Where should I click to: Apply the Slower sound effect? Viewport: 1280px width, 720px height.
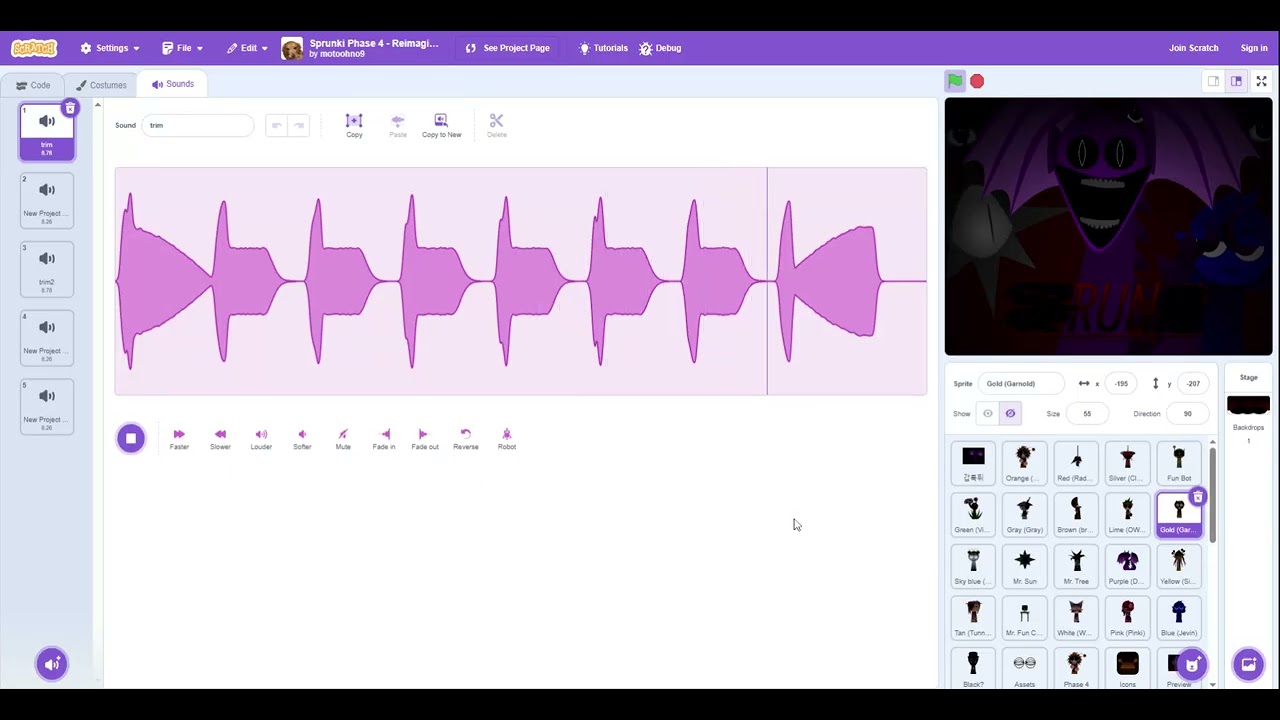[x=220, y=439]
